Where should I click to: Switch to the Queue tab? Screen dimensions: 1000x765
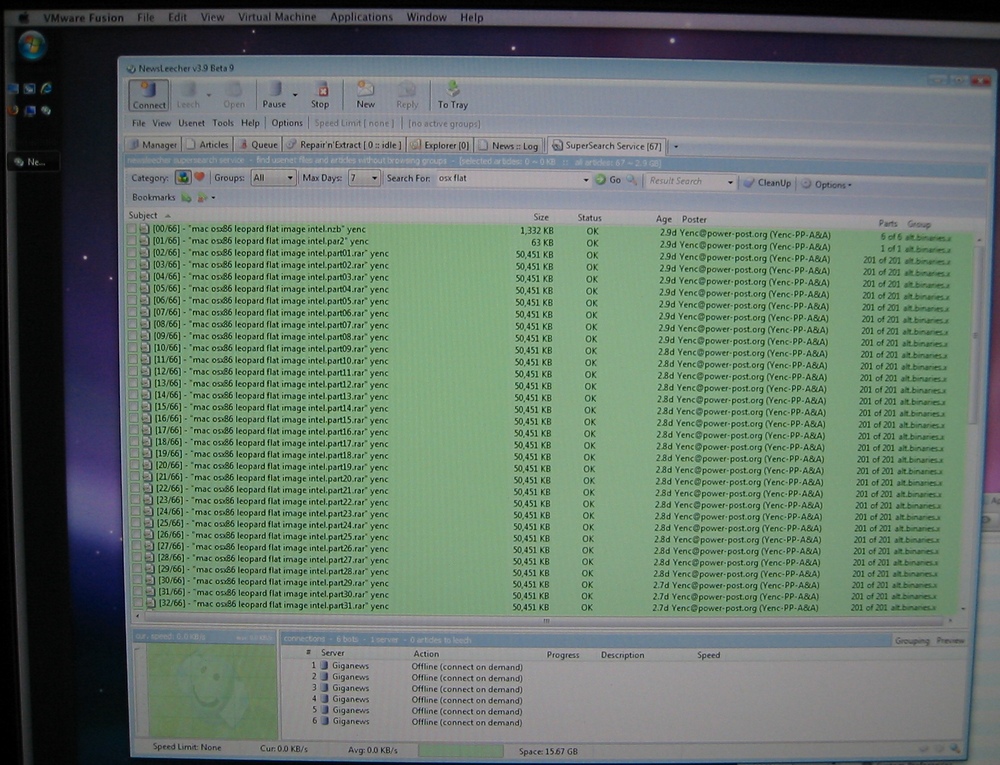click(258, 145)
